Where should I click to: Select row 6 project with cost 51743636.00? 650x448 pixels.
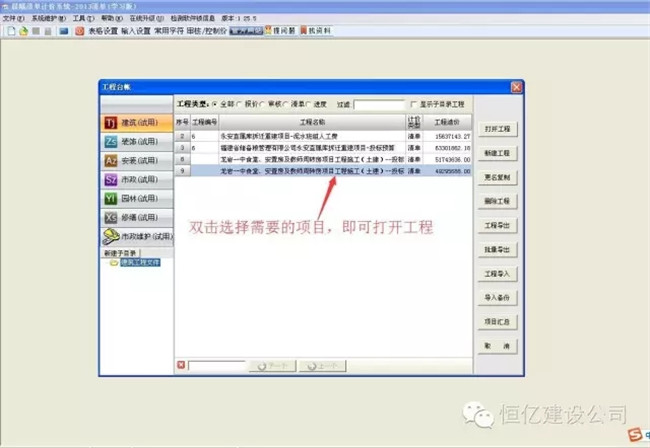point(323,160)
